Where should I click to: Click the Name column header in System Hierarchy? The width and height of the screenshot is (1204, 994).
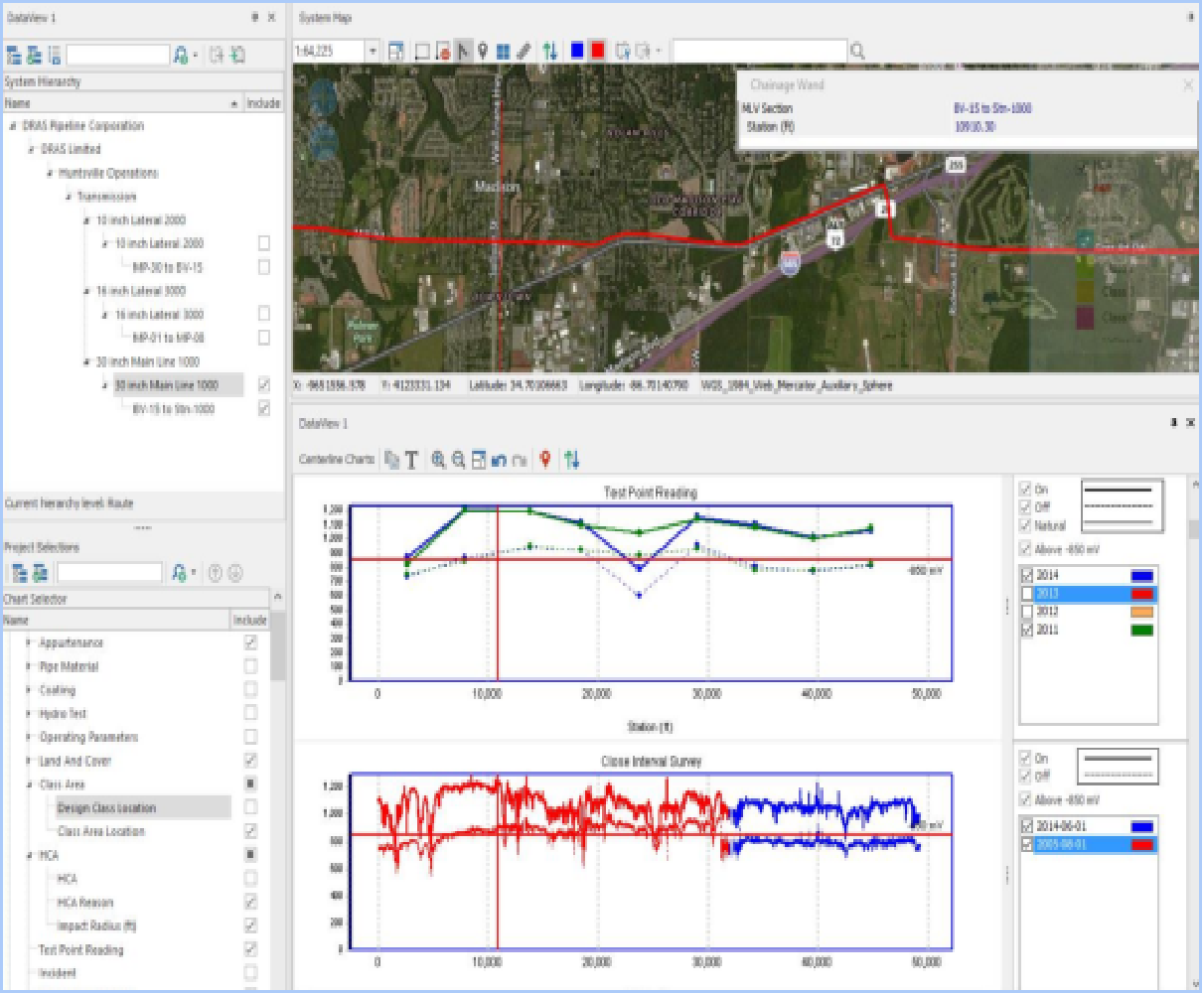pyautogui.click(x=18, y=103)
